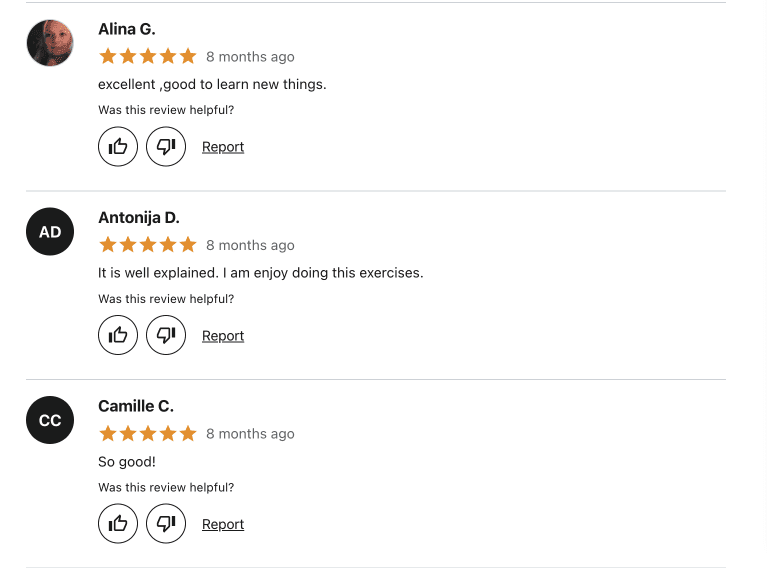This screenshot has height=568, width=767.
Task: Click Alina G.'s five-star rating
Action: (x=148, y=56)
